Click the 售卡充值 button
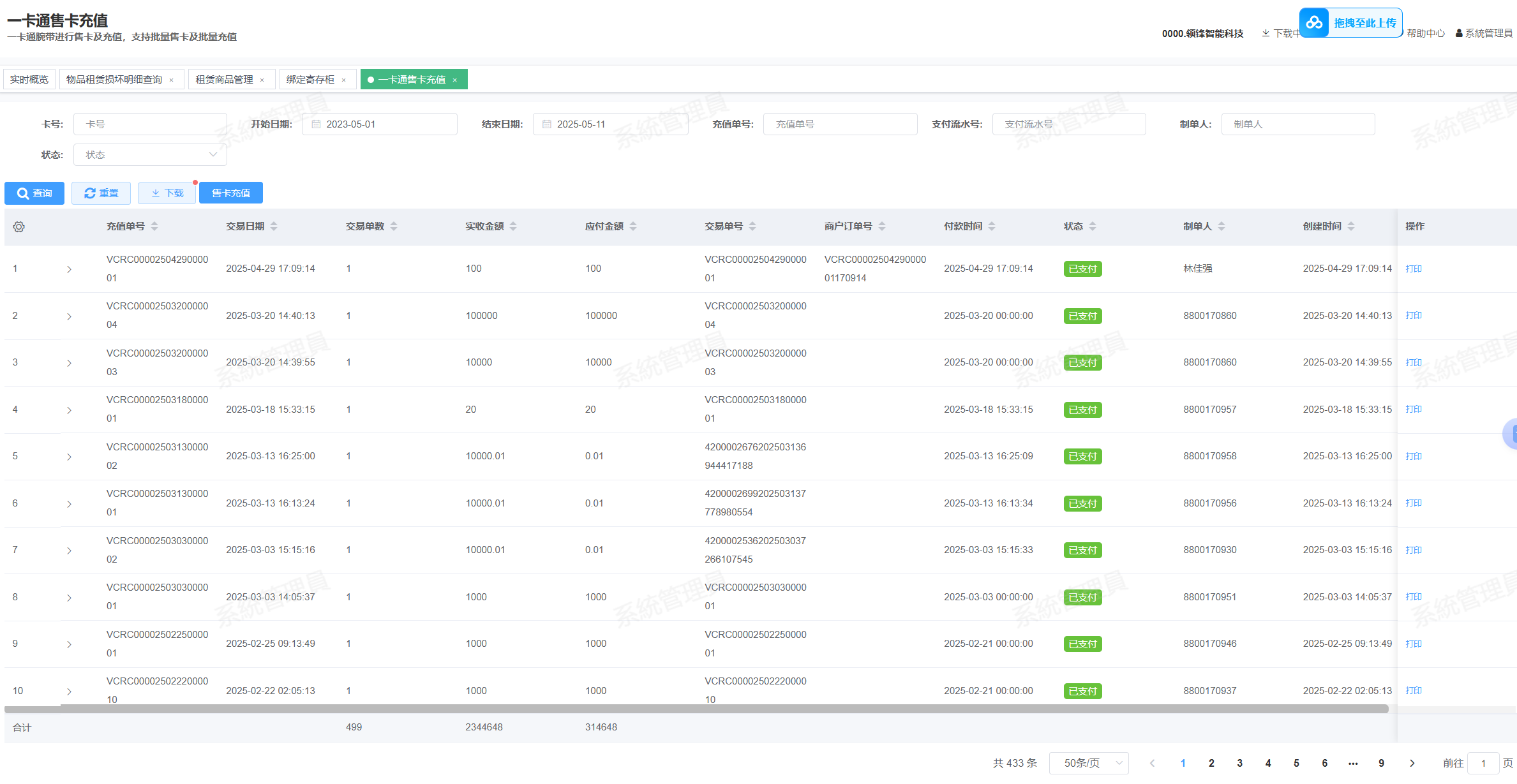Viewport: 1517px width, 784px height. [x=230, y=193]
